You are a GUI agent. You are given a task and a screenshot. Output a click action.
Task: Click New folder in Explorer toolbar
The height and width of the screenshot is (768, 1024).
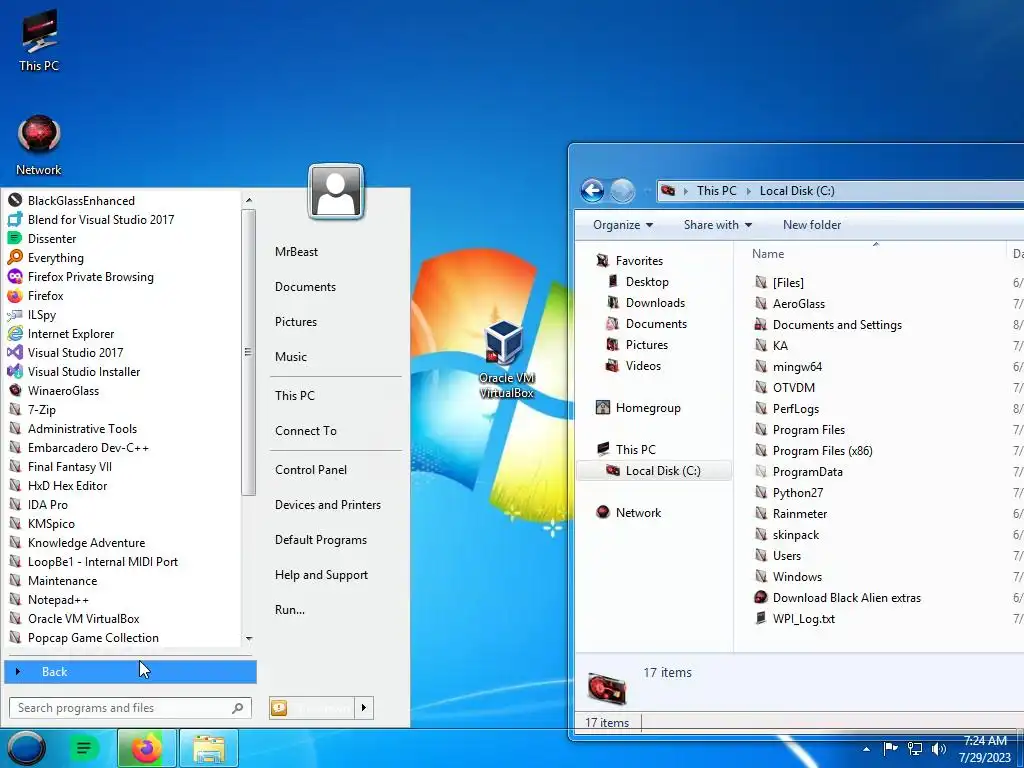[812, 225]
